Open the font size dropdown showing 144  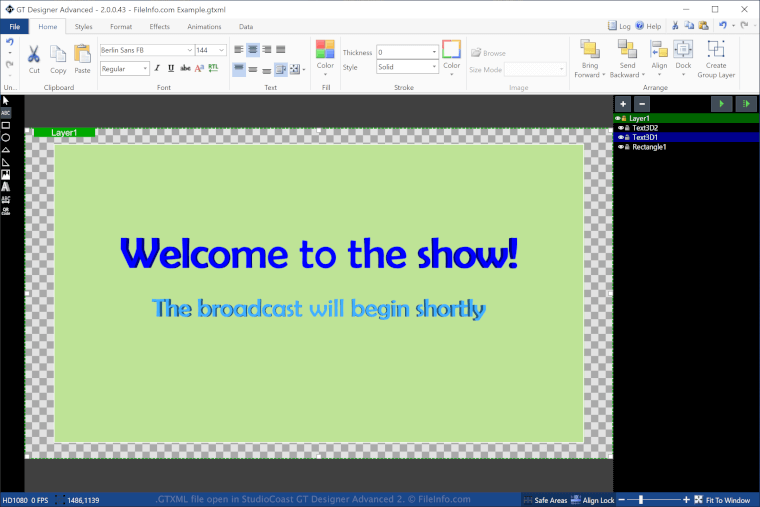click(222, 50)
